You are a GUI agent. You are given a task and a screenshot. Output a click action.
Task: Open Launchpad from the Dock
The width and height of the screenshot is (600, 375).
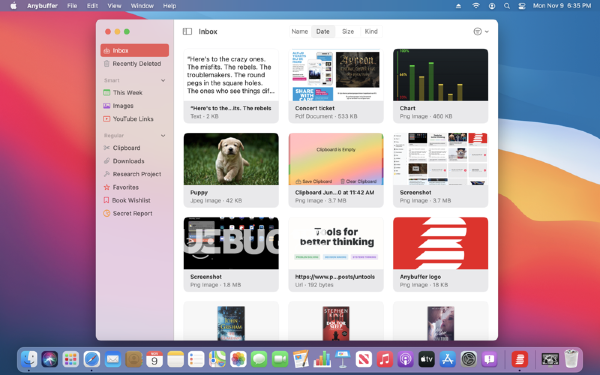coord(71,359)
